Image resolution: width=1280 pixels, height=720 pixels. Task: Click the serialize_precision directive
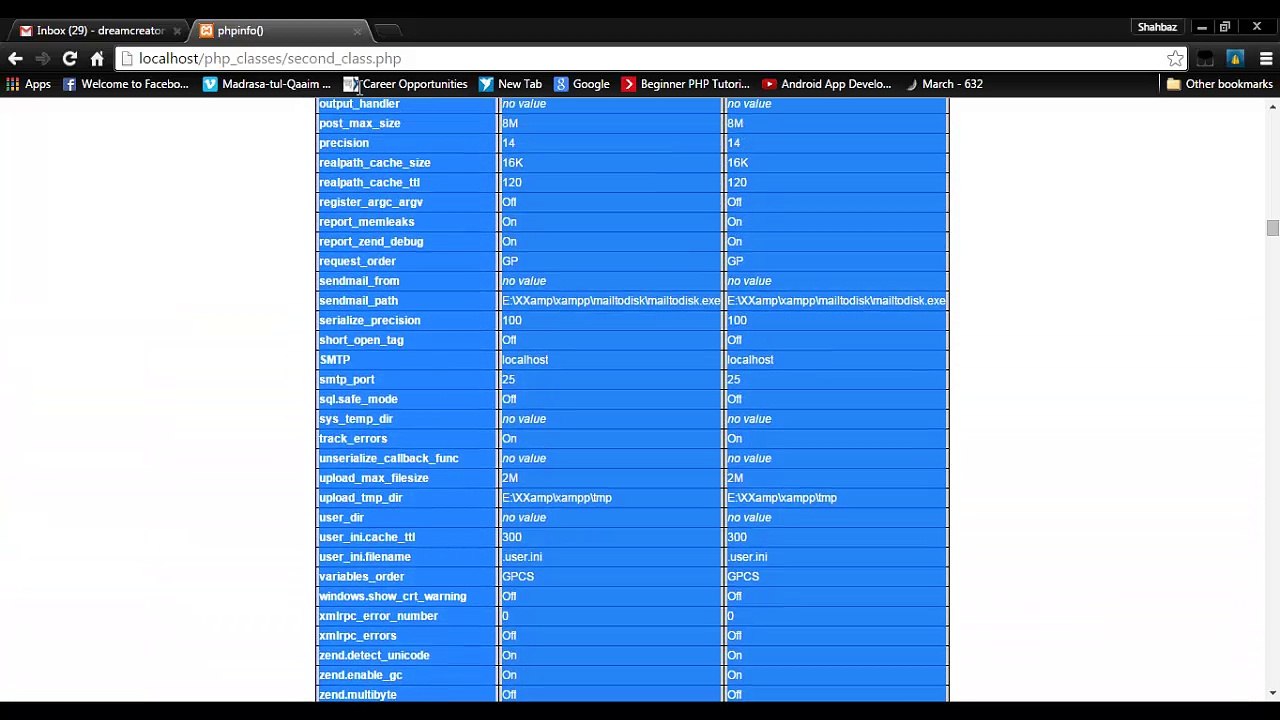tap(369, 320)
